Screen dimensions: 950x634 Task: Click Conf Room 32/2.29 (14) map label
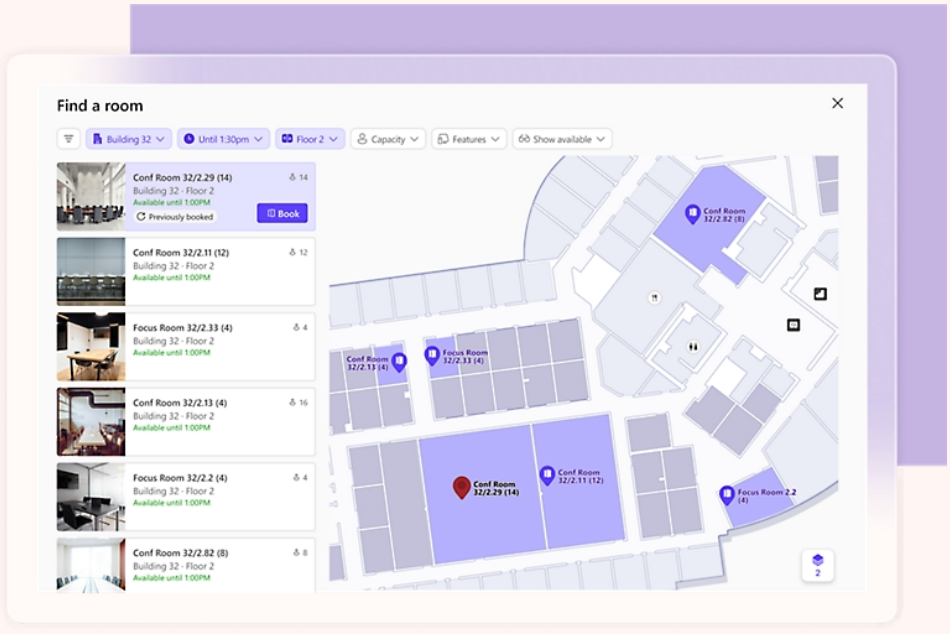[496, 489]
